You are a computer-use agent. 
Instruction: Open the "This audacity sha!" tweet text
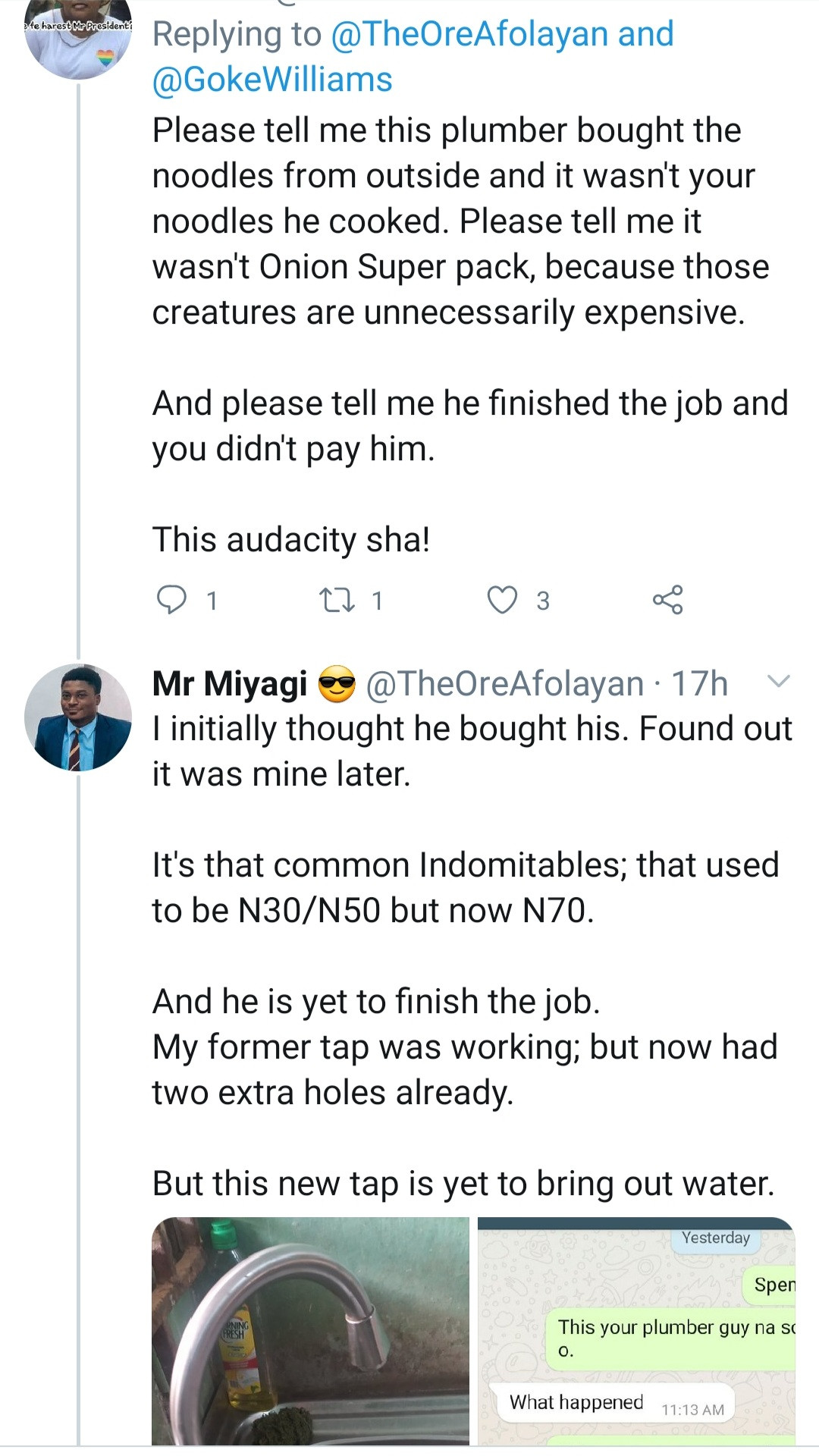click(291, 540)
